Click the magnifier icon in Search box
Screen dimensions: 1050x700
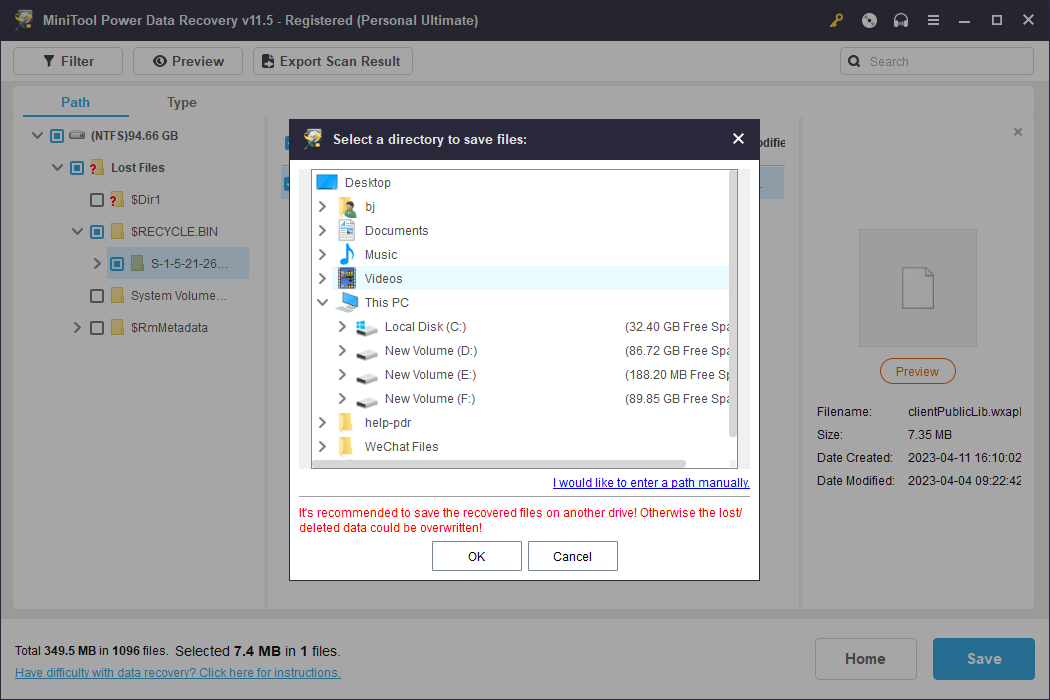click(x=854, y=61)
